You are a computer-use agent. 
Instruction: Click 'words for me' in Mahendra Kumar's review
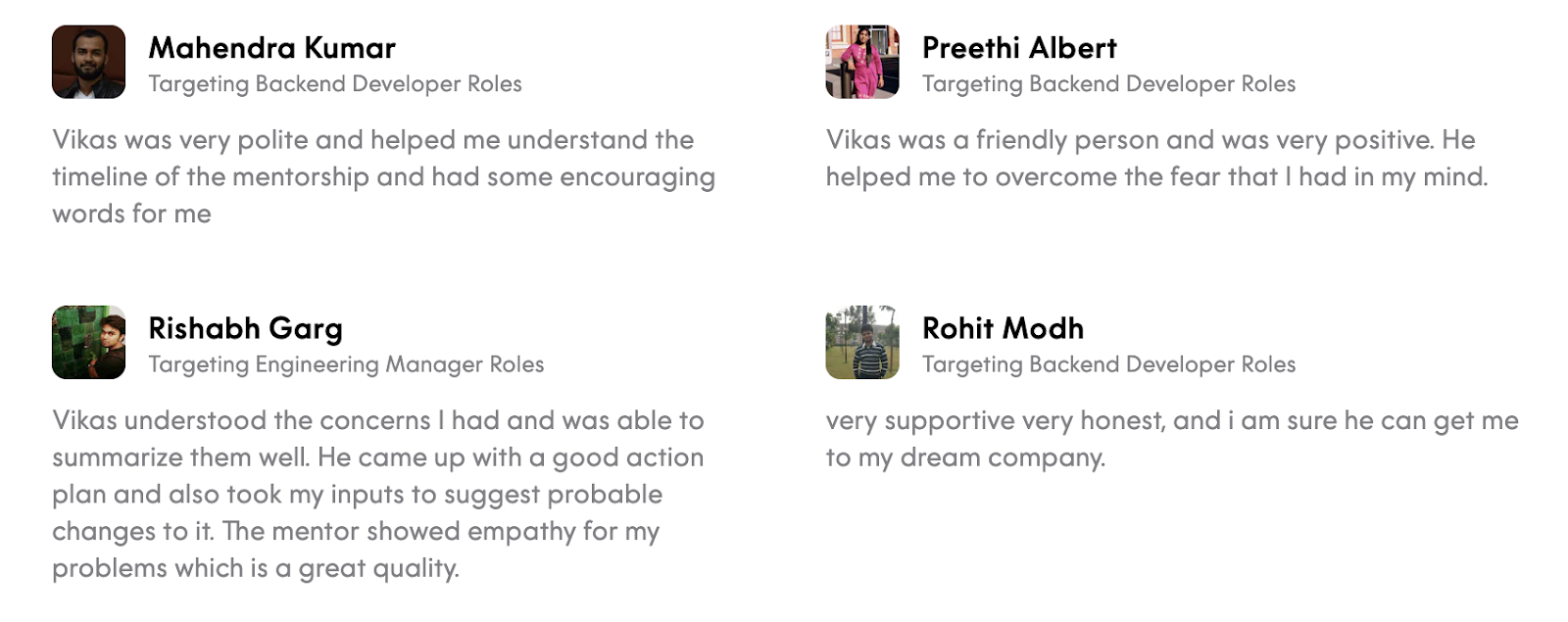131,214
